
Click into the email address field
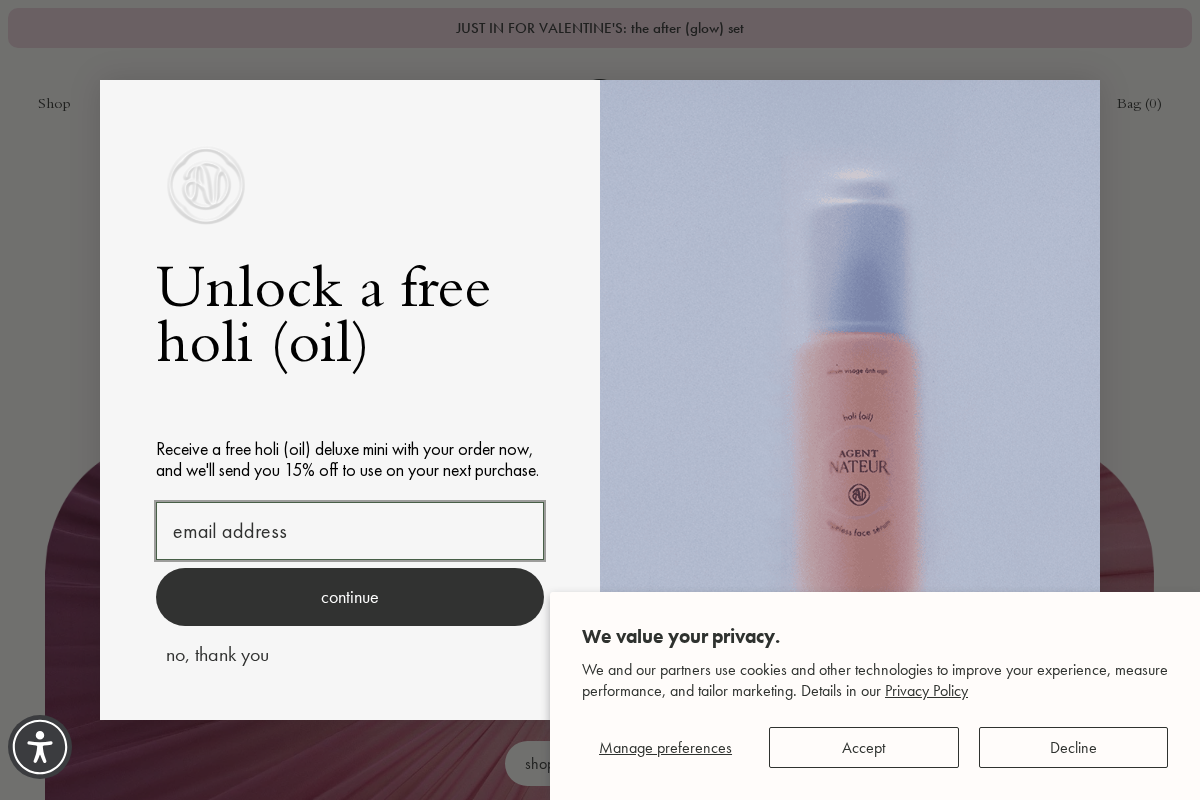click(350, 531)
